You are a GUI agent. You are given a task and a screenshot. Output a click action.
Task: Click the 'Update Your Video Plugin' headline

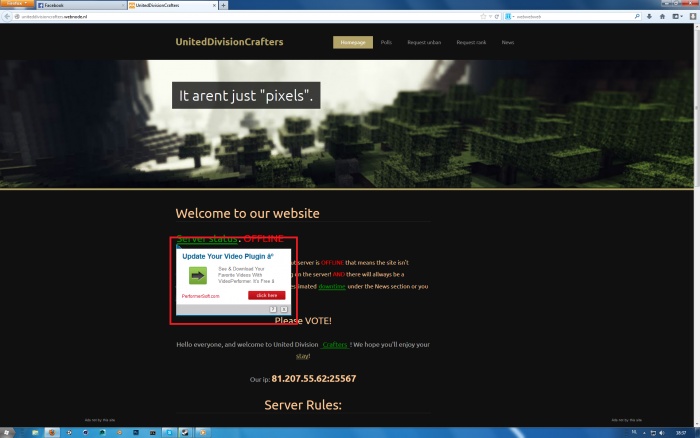[228, 256]
